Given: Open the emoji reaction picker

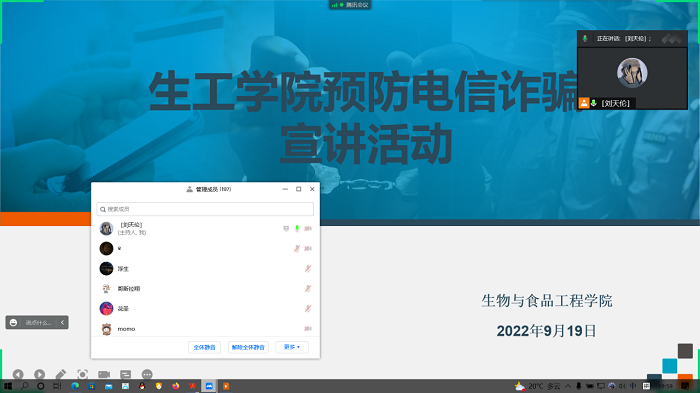Looking at the screenshot, I should (x=13, y=322).
